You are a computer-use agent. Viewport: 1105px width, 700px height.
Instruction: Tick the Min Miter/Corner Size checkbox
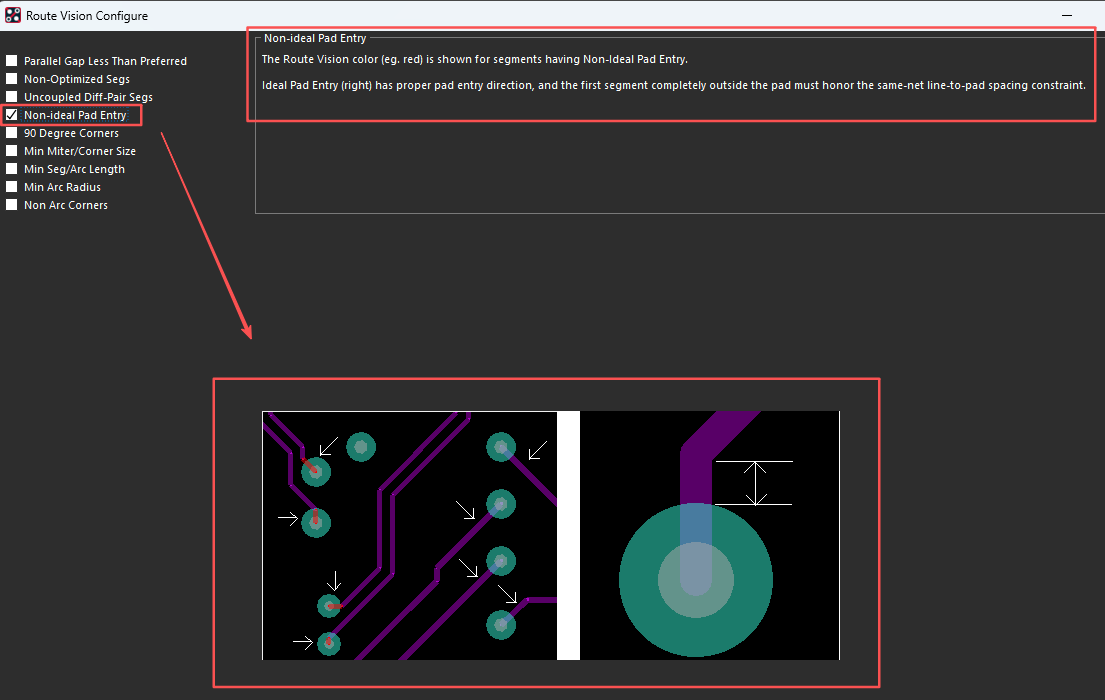pos(12,151)
